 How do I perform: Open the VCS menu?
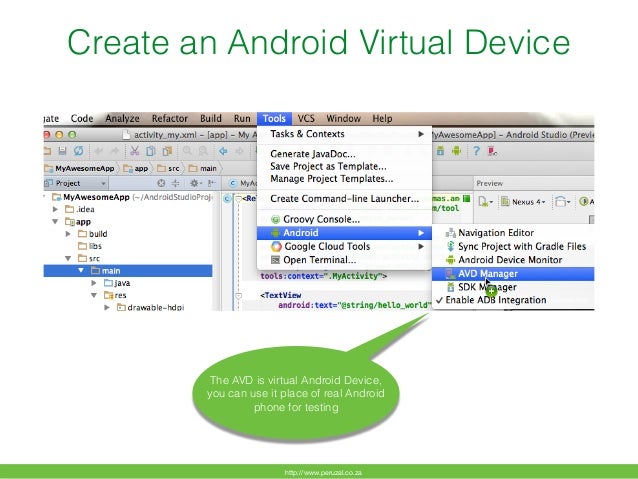tap(306, 118)
